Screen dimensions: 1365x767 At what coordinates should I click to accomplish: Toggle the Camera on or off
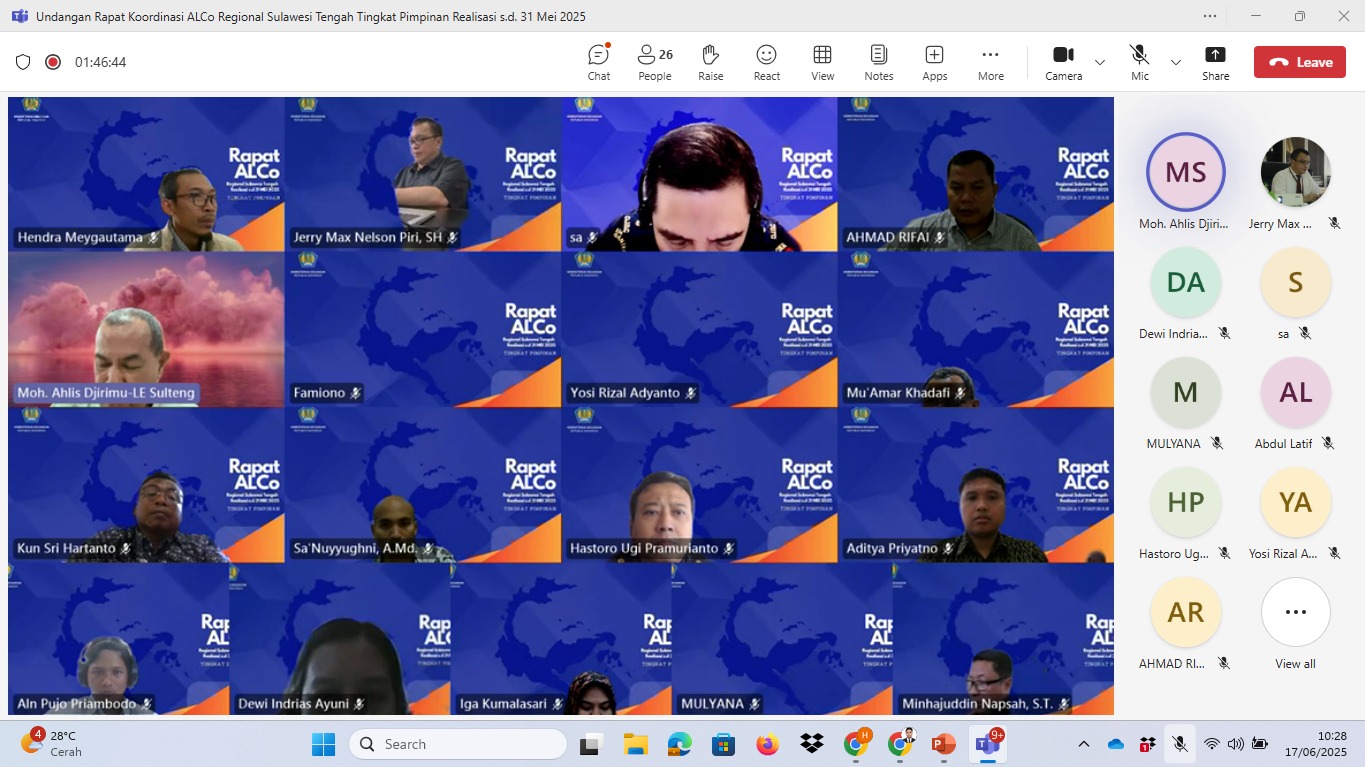[x=1063, y=62]
